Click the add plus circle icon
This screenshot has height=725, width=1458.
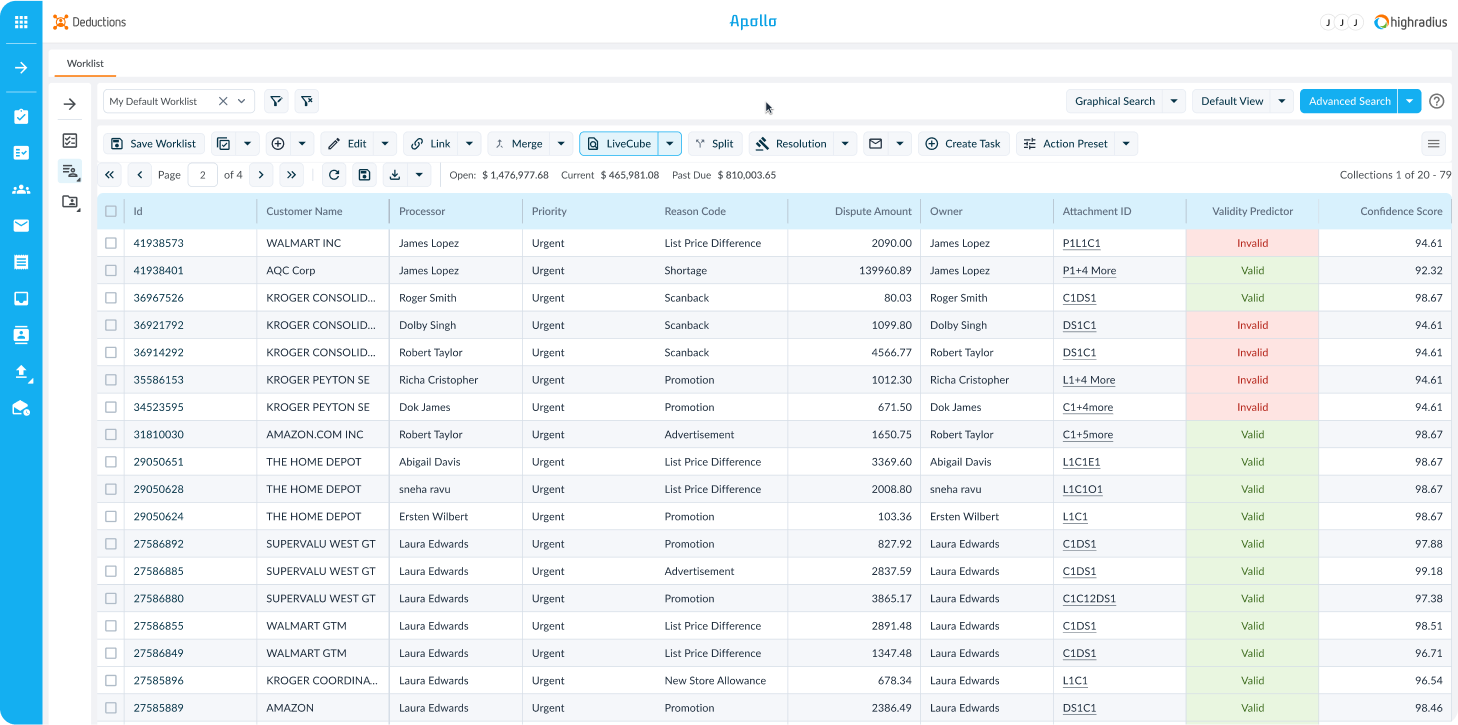click(278, 144)
